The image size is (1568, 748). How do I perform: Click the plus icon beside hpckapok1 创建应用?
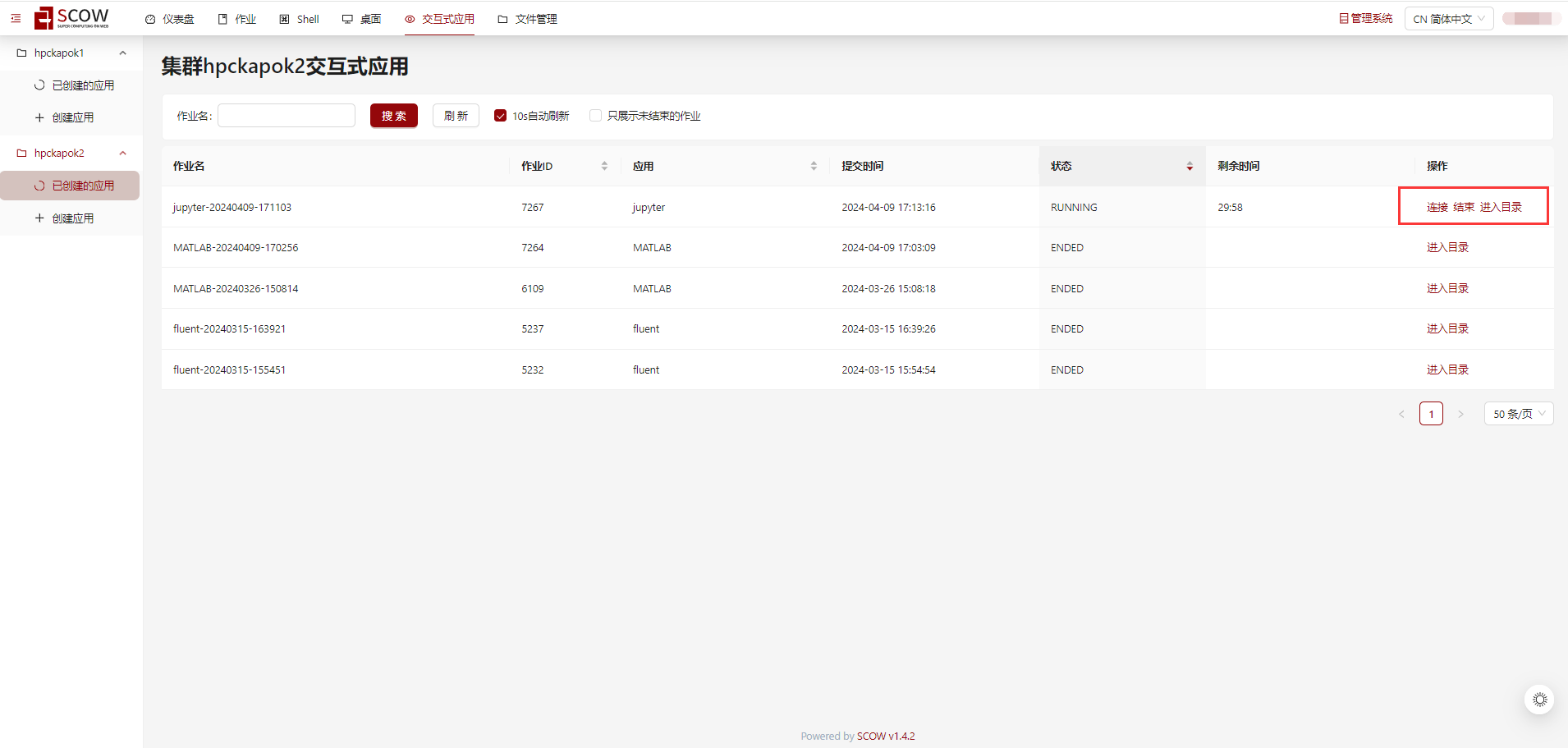(x=39, y=117)
